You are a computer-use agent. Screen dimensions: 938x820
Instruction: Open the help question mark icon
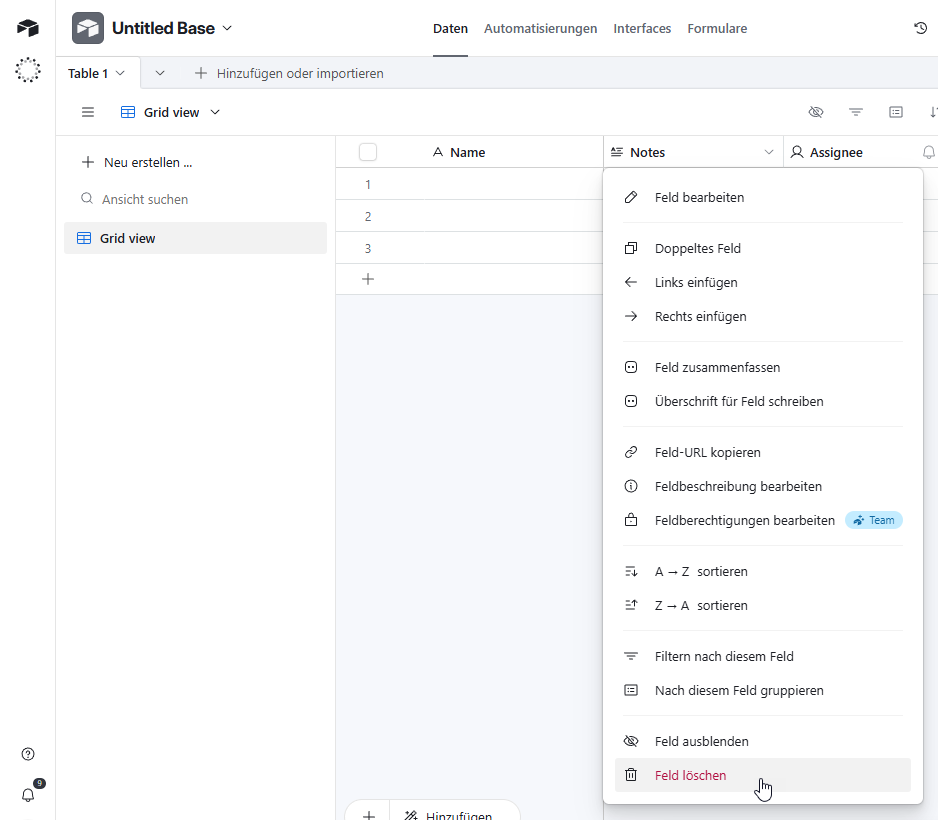coord(28,754)
